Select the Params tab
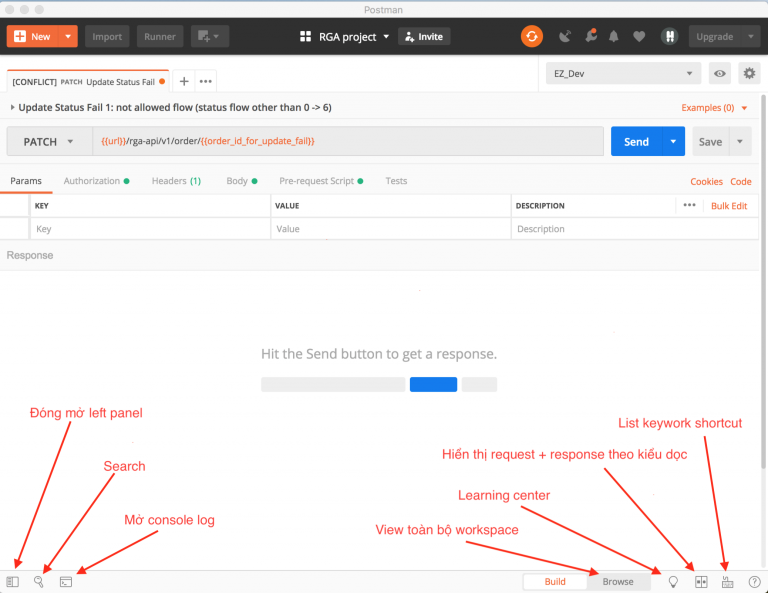Screen dimensions: 768x593 pyautogui.click(x=26, y=181)
